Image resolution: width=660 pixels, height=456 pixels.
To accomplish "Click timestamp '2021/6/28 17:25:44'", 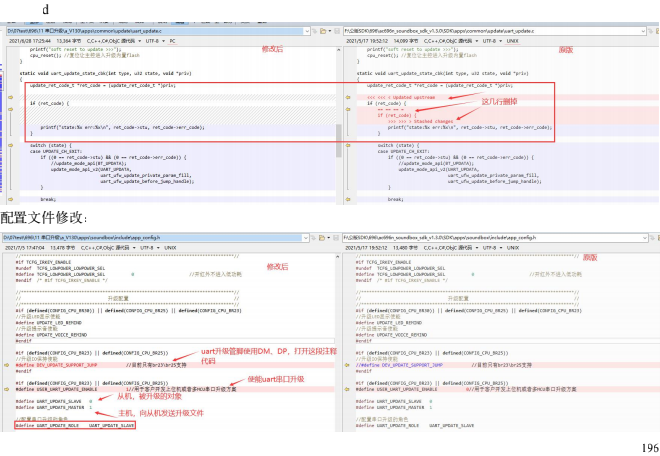I will click(x=30, y=41).
